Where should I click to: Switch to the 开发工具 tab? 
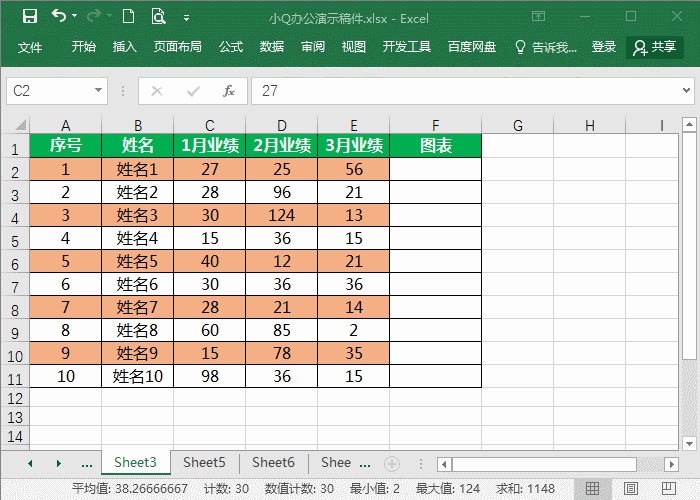coord(407,47)
